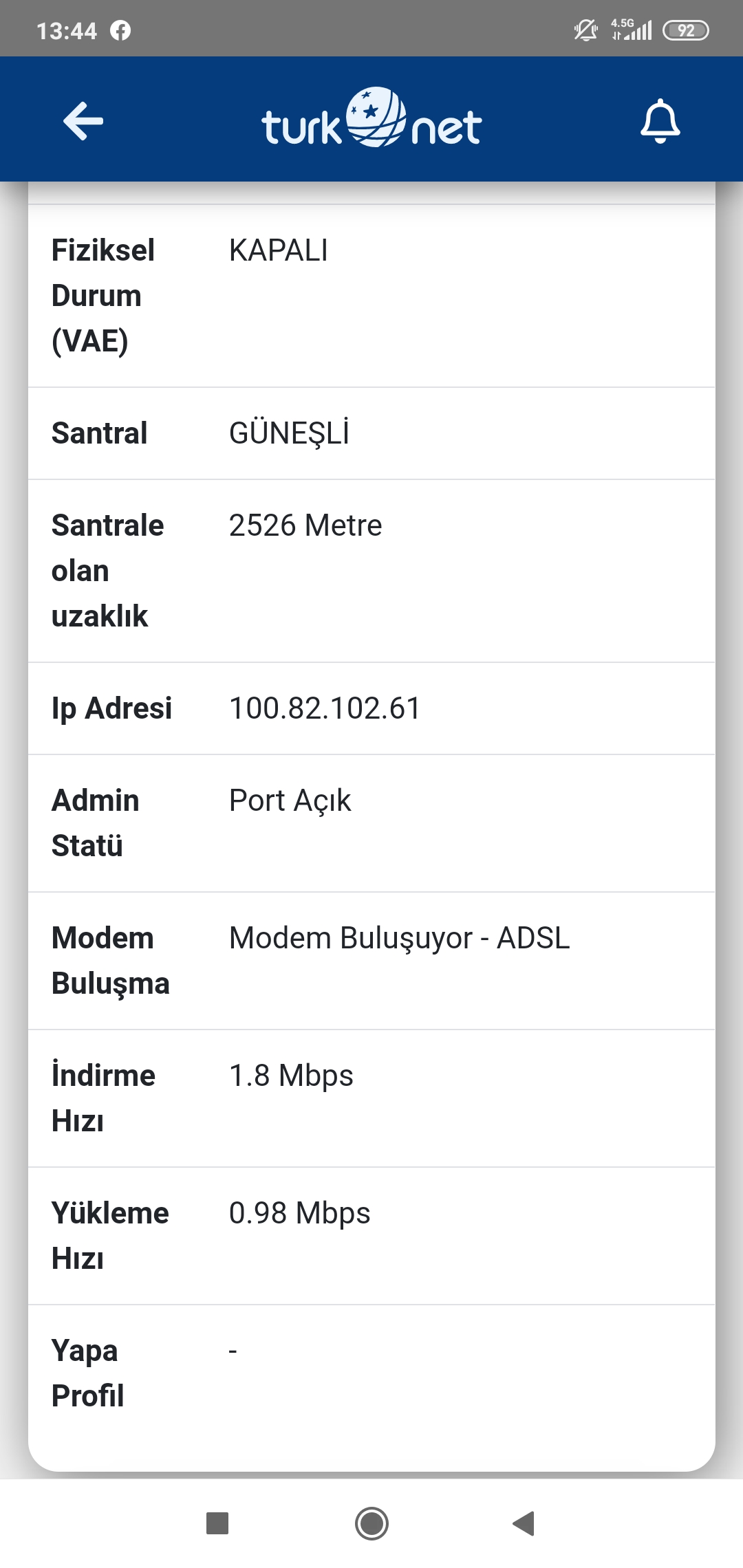Screen dimensions: 743x1568
Task: Select the IP address 100.82.102.61
Action: 325,708
